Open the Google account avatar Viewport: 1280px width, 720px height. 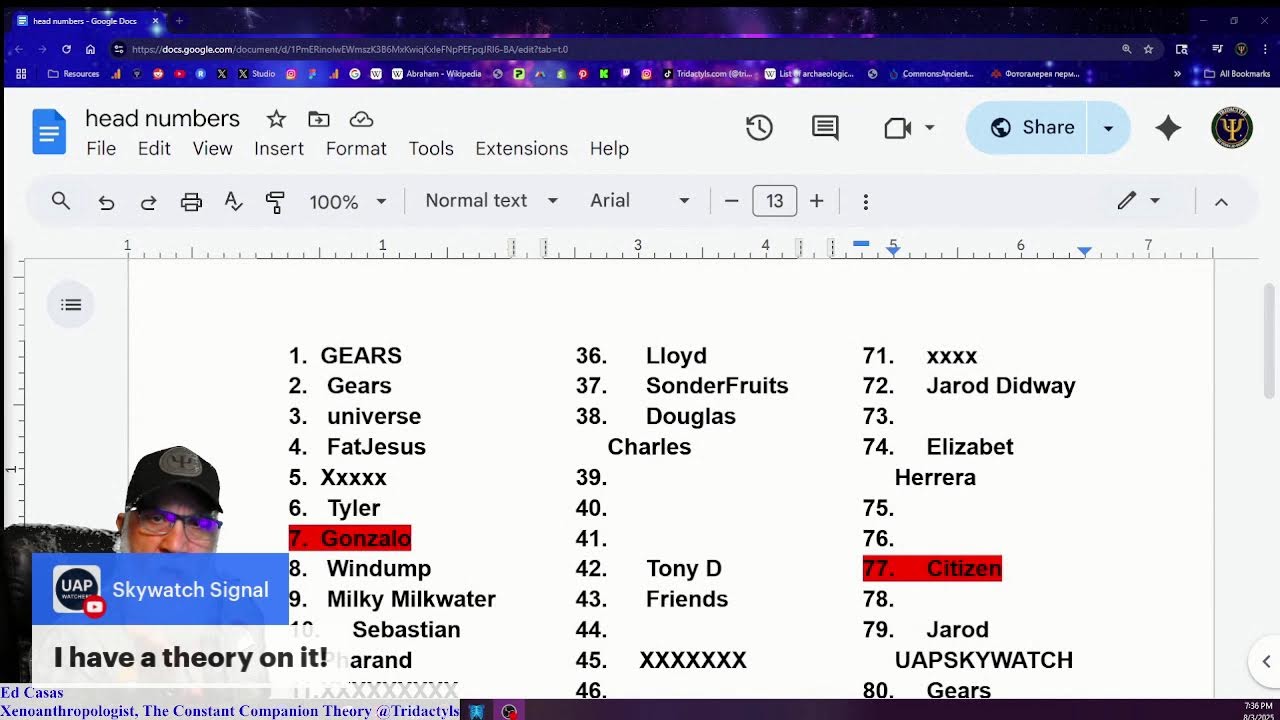click(1232, 127)
